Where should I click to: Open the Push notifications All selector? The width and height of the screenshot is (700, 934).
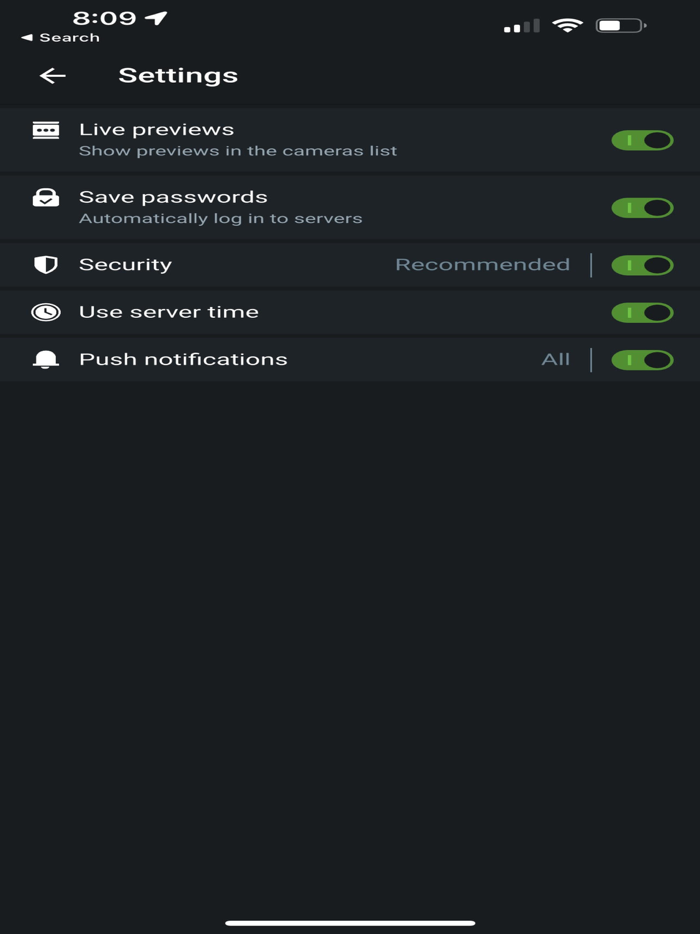[x=557, y=358]
